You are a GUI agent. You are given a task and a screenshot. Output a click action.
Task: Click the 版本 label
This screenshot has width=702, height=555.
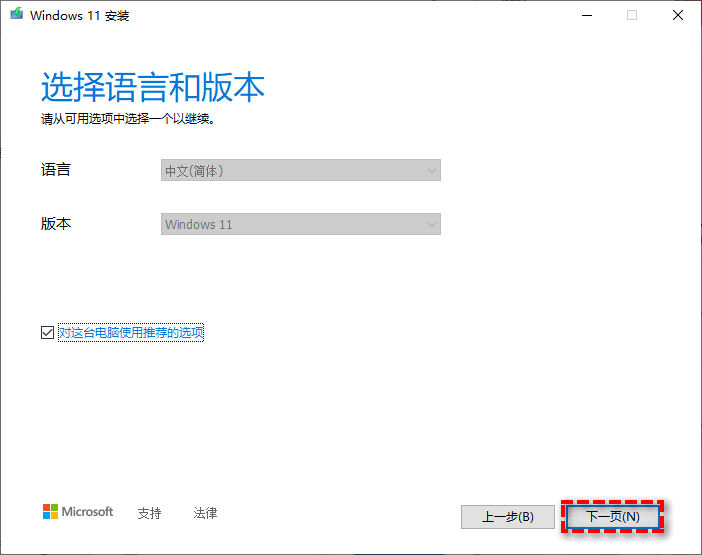coord(56,223)
